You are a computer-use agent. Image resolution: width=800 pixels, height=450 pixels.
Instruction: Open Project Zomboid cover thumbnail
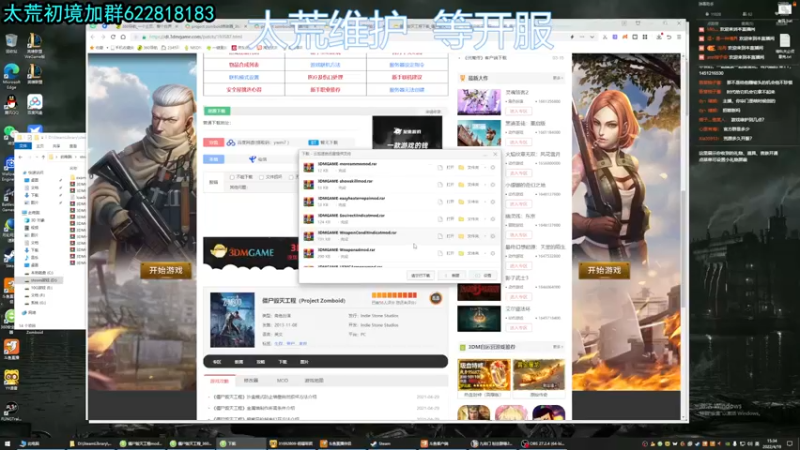pos(232,320)
